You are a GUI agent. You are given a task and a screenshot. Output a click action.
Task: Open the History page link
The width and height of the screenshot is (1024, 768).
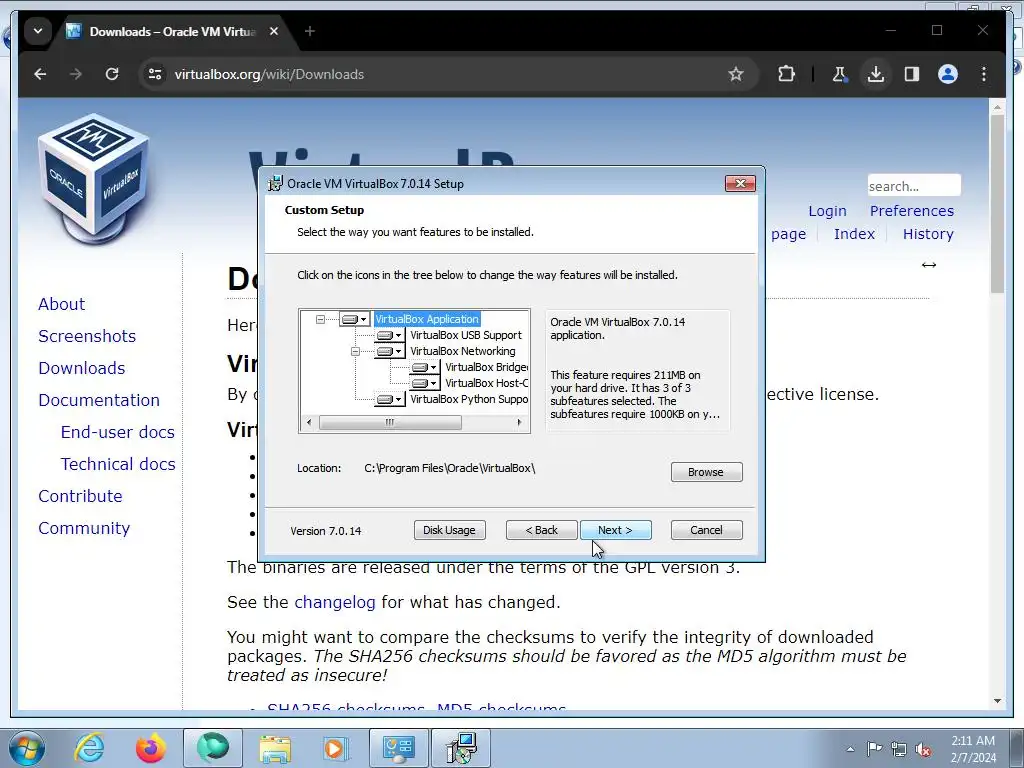928,234
